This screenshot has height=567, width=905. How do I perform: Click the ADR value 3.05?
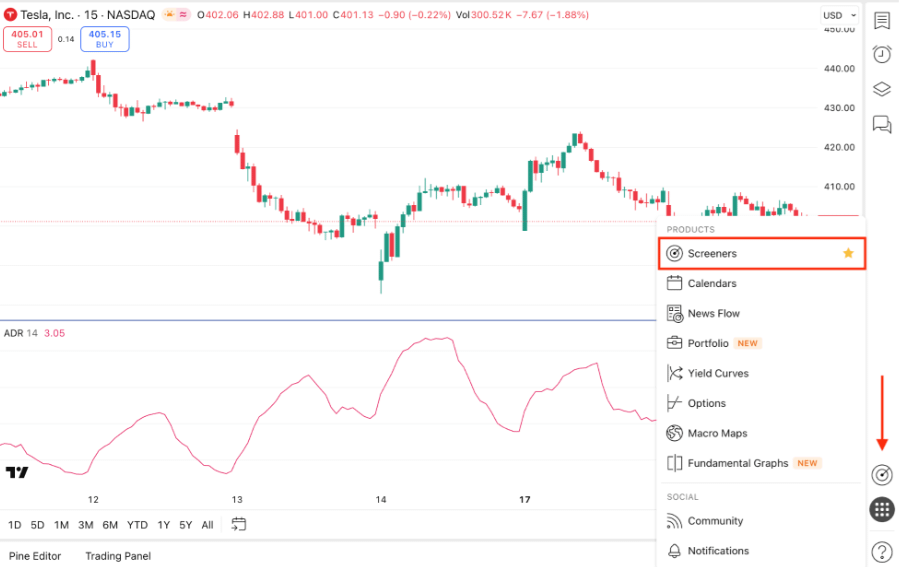point(54,333)
